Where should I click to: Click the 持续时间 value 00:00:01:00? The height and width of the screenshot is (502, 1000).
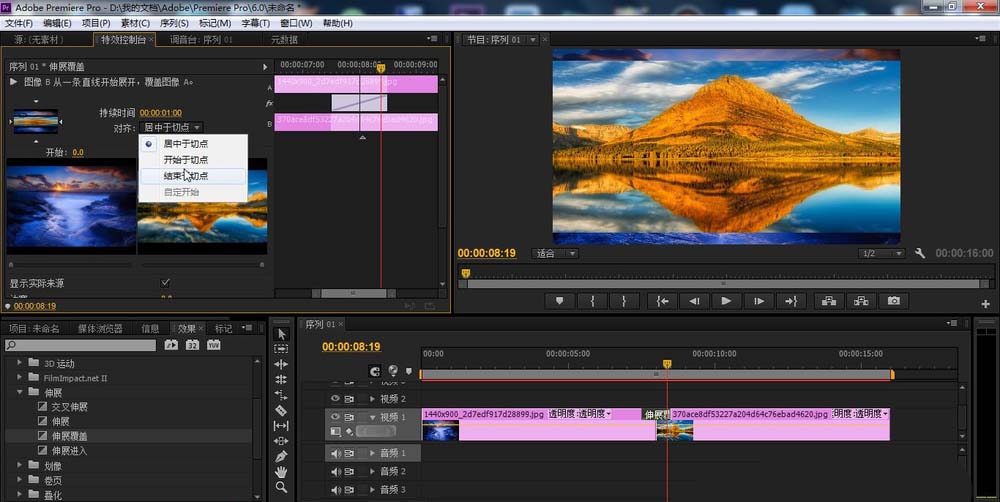161,113
